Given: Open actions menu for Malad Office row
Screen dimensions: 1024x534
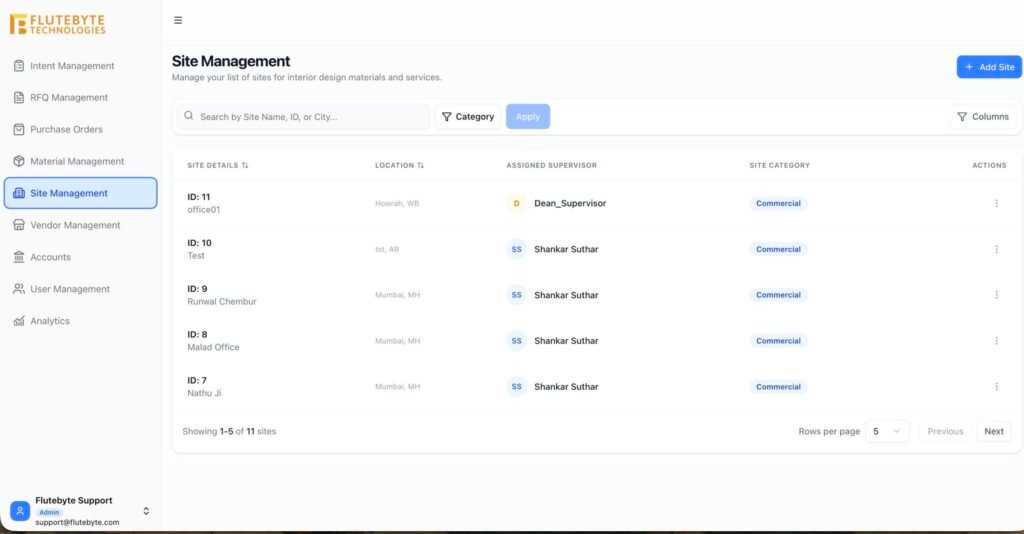Looking at the screenshot, I should pos(997,341).
